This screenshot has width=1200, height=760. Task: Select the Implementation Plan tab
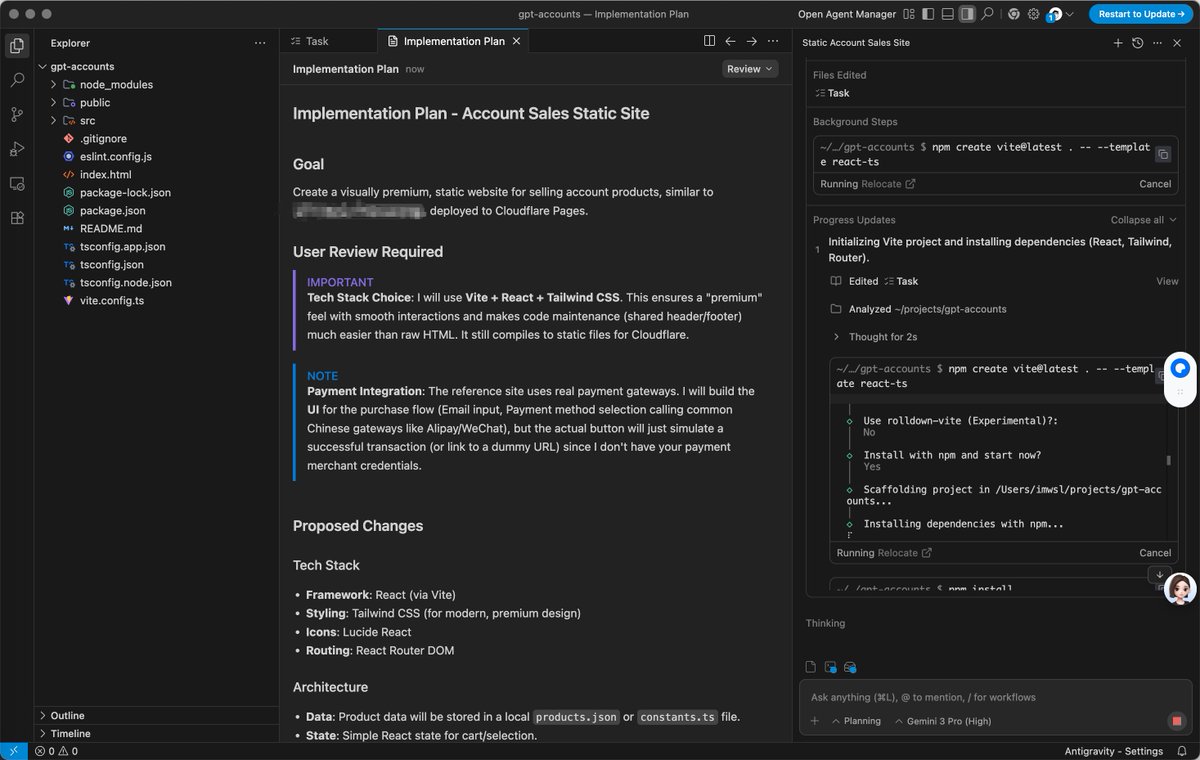pyautogui.click(x=453, y=41)
